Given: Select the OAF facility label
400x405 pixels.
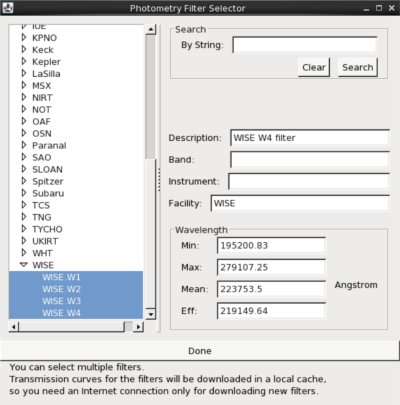Looking at the screenshot, I should click(x=41, y=121).
